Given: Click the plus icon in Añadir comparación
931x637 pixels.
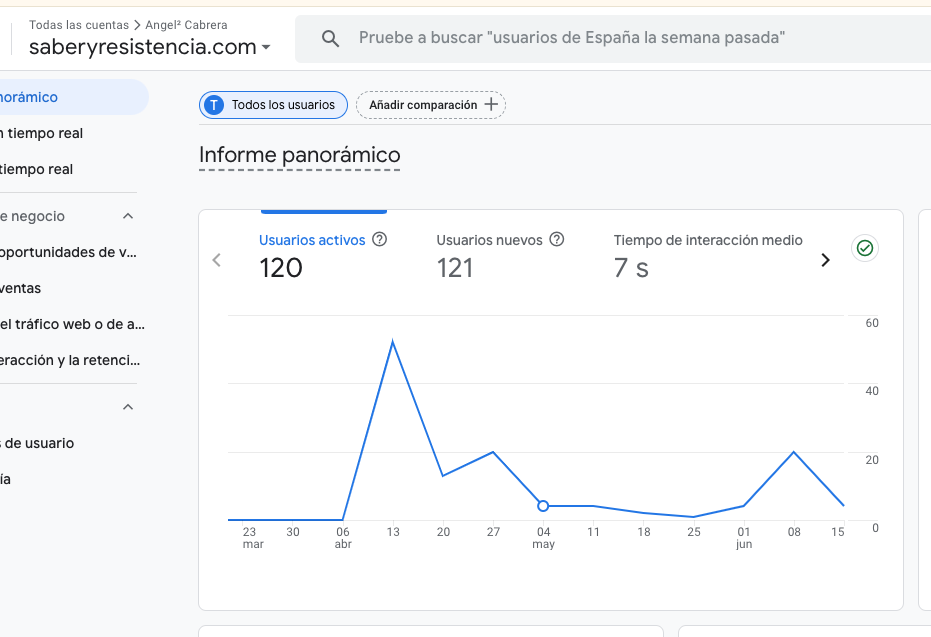Looking at the screenshot, I should click(x=491, y=105).
